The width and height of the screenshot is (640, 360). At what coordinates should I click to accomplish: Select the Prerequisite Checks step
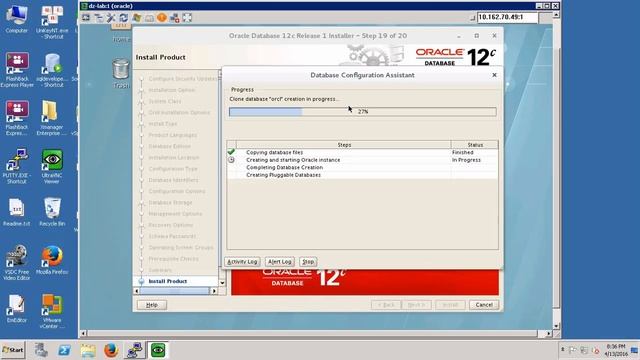click(x=173, y=259)
